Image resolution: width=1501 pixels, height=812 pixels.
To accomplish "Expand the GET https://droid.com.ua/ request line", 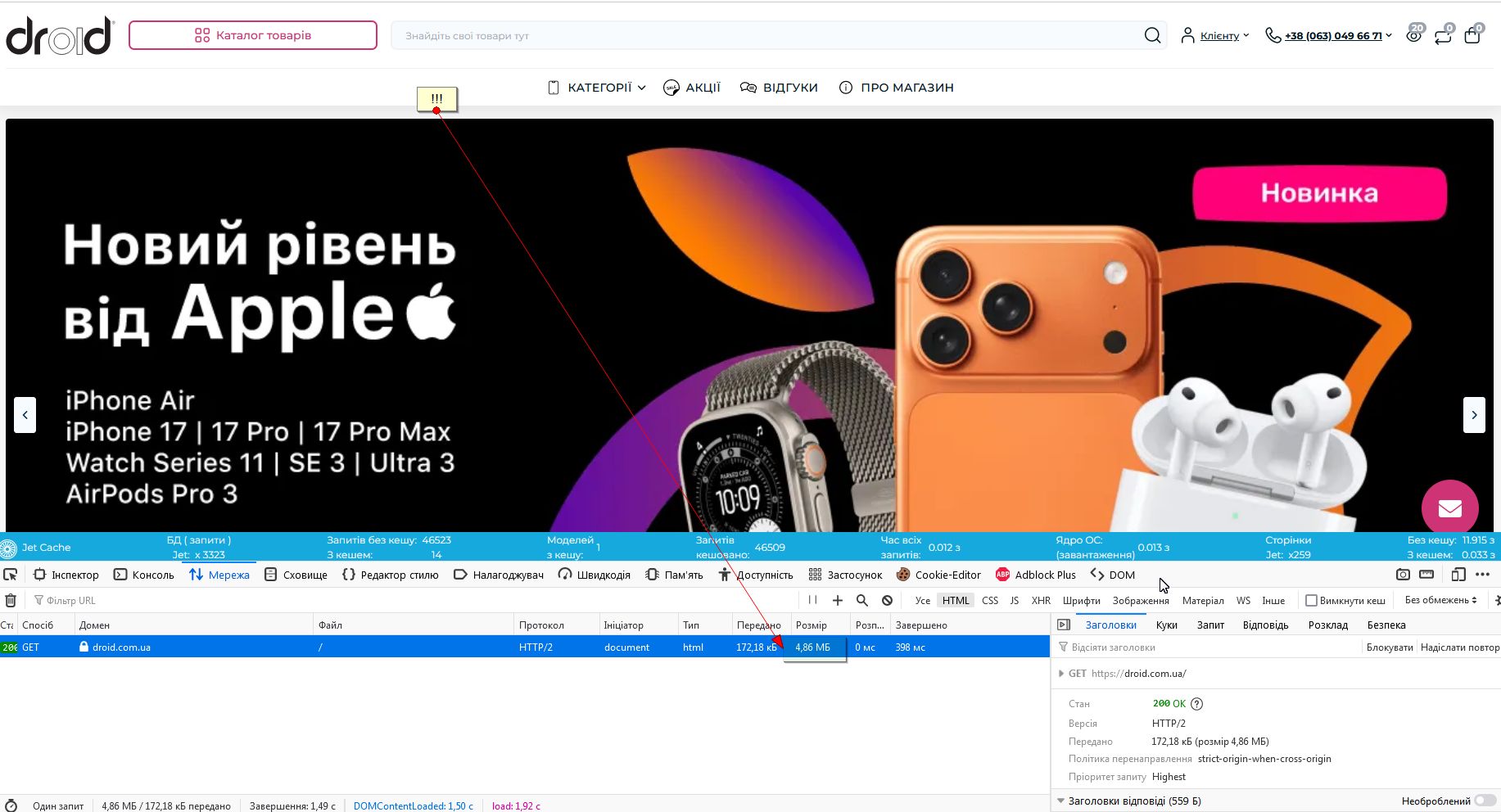I will [1061, 674].
